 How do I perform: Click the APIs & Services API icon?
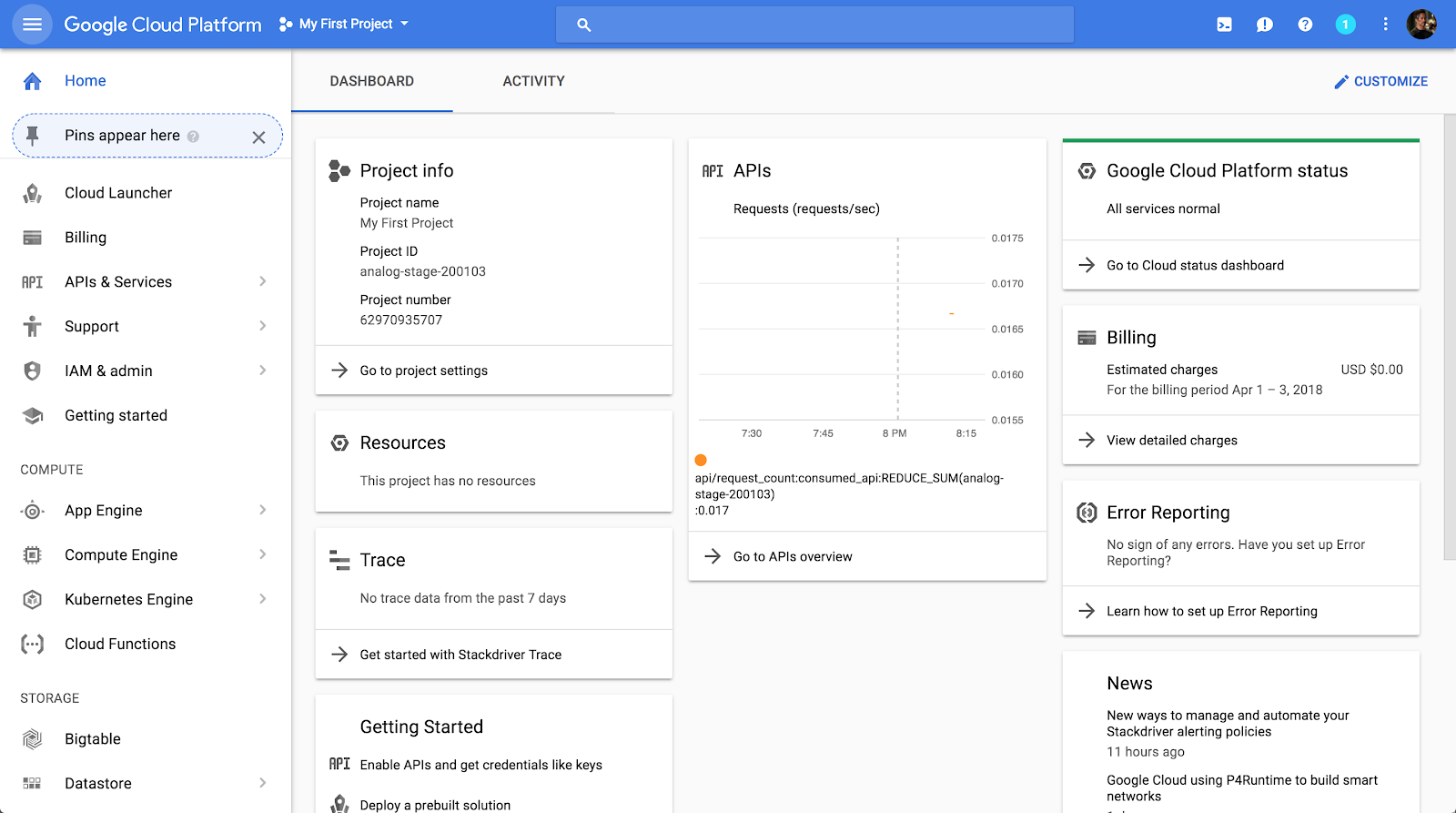32,282
